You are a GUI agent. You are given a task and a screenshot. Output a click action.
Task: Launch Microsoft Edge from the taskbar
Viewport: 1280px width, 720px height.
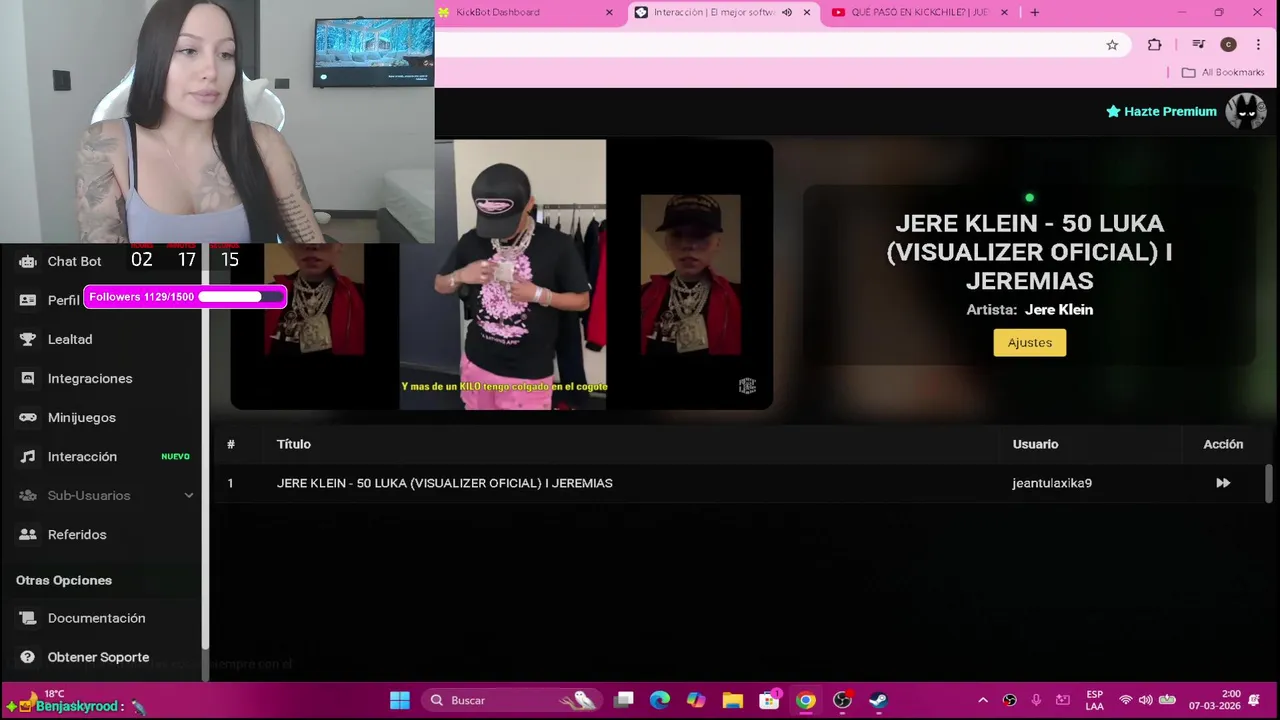[660, 700]
